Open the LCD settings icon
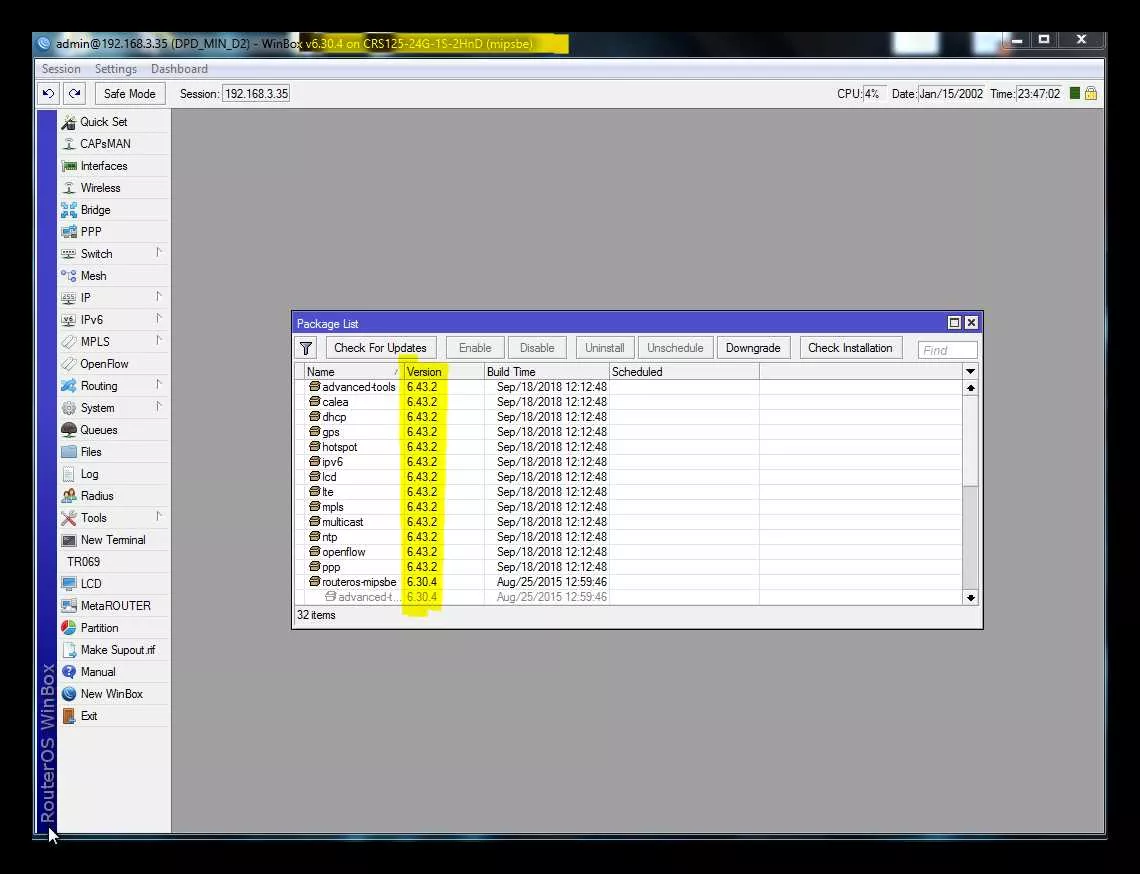Screen dimensions: 1140x874 coord(69,584)
